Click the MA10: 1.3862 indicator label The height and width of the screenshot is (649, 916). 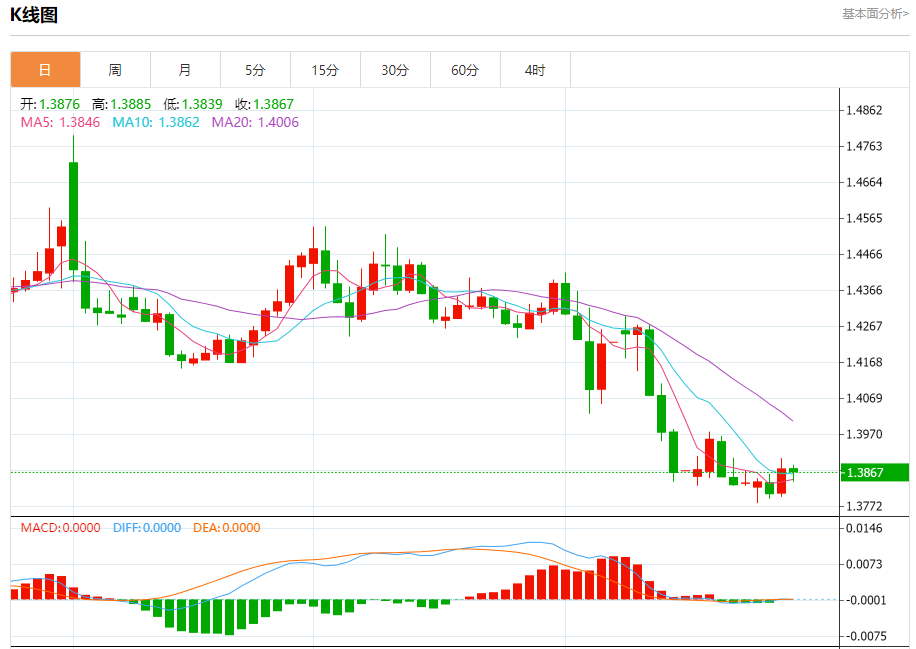156,122
